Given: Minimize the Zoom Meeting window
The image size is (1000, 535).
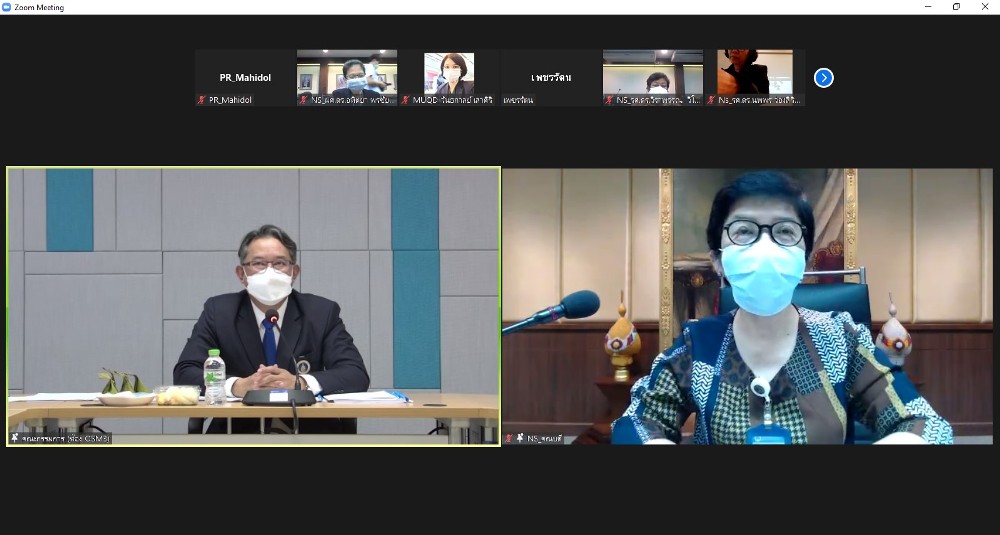Looking at the screenshot, I should 927,7.
